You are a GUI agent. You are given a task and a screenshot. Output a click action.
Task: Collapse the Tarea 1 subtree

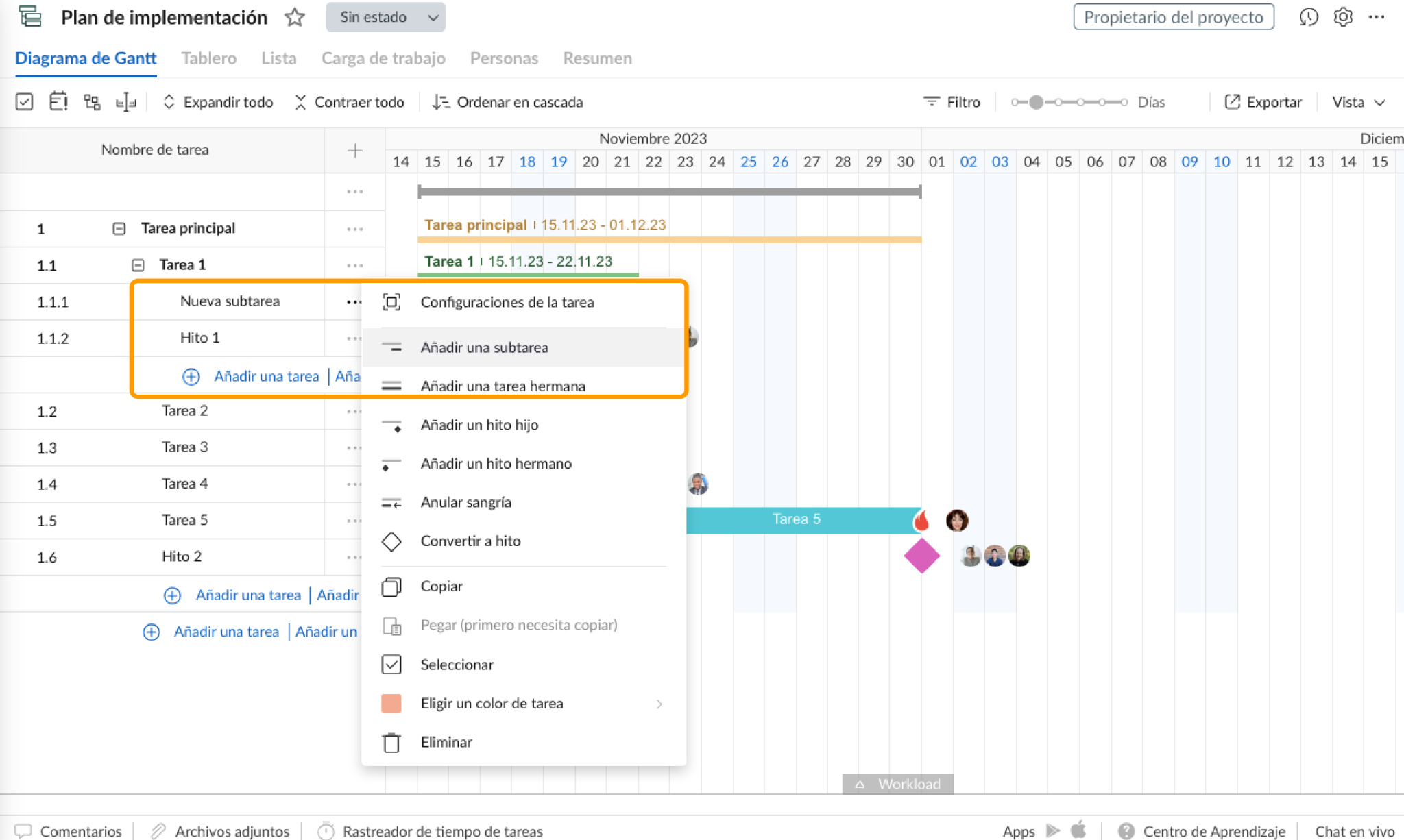138,265
